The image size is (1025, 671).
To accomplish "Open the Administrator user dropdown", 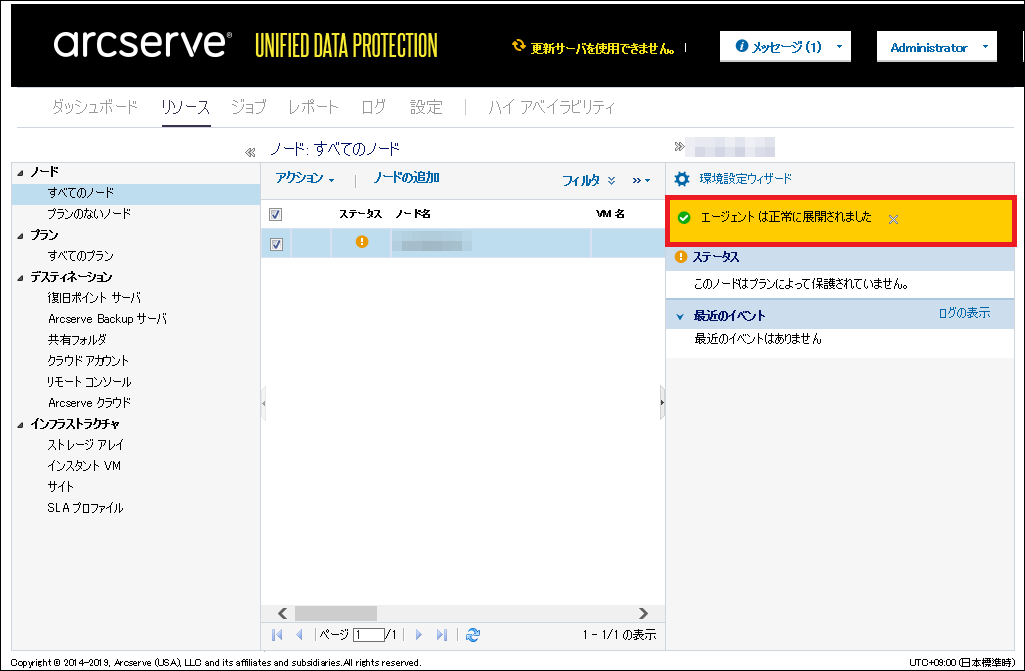I will [x=937, y=47].
